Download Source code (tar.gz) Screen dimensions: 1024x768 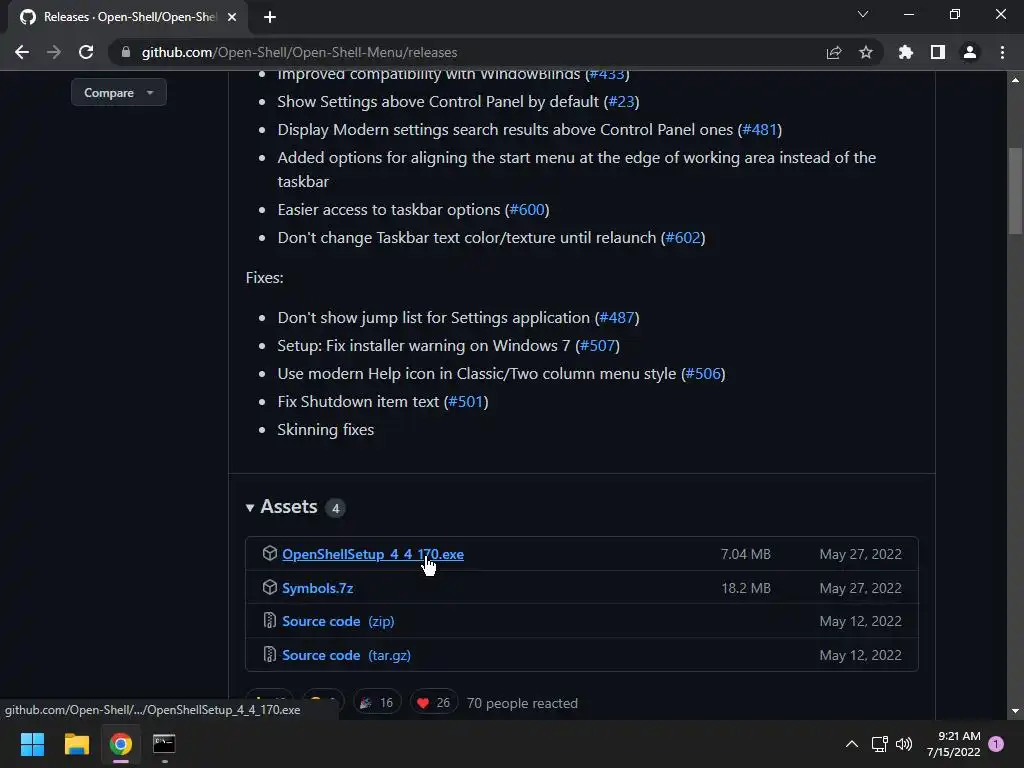pyautogui.click(x=346, y=655)
